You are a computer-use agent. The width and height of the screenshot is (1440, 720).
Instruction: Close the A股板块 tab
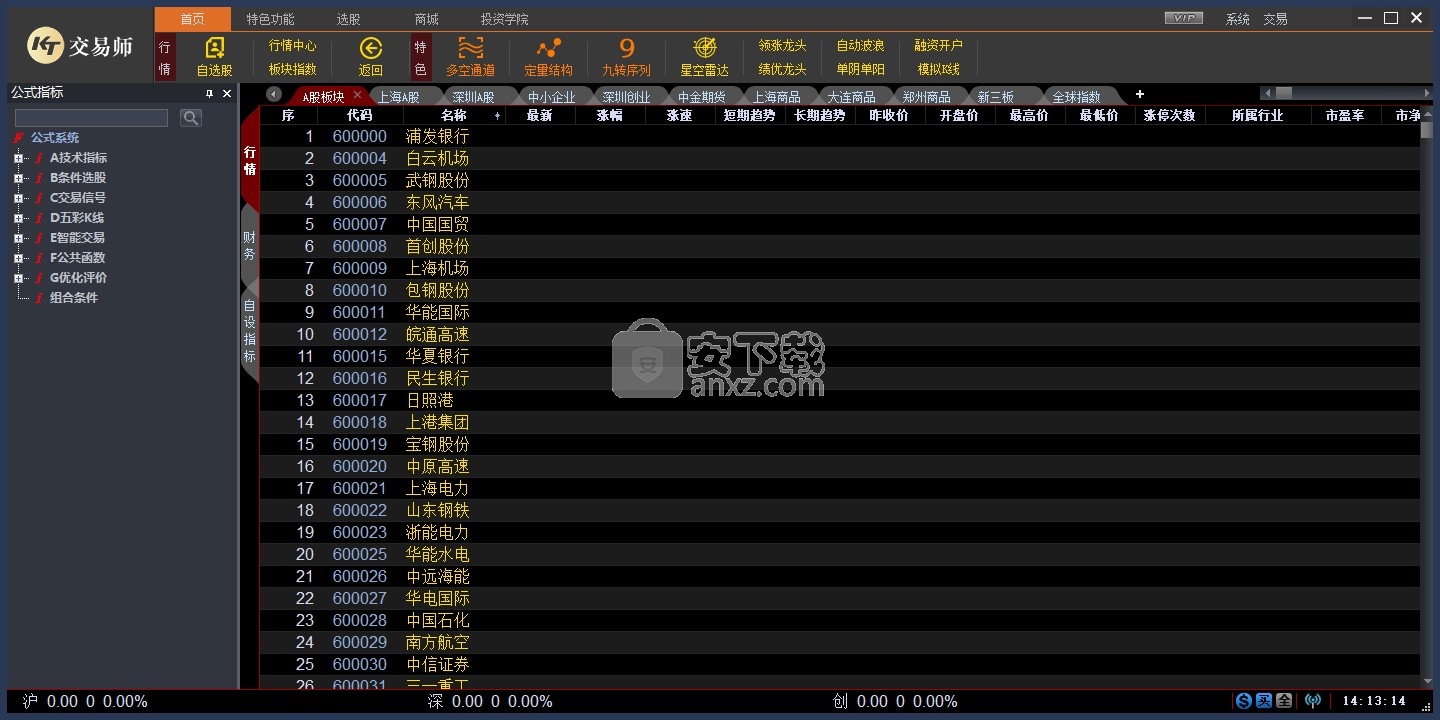[x=357, y=96]
